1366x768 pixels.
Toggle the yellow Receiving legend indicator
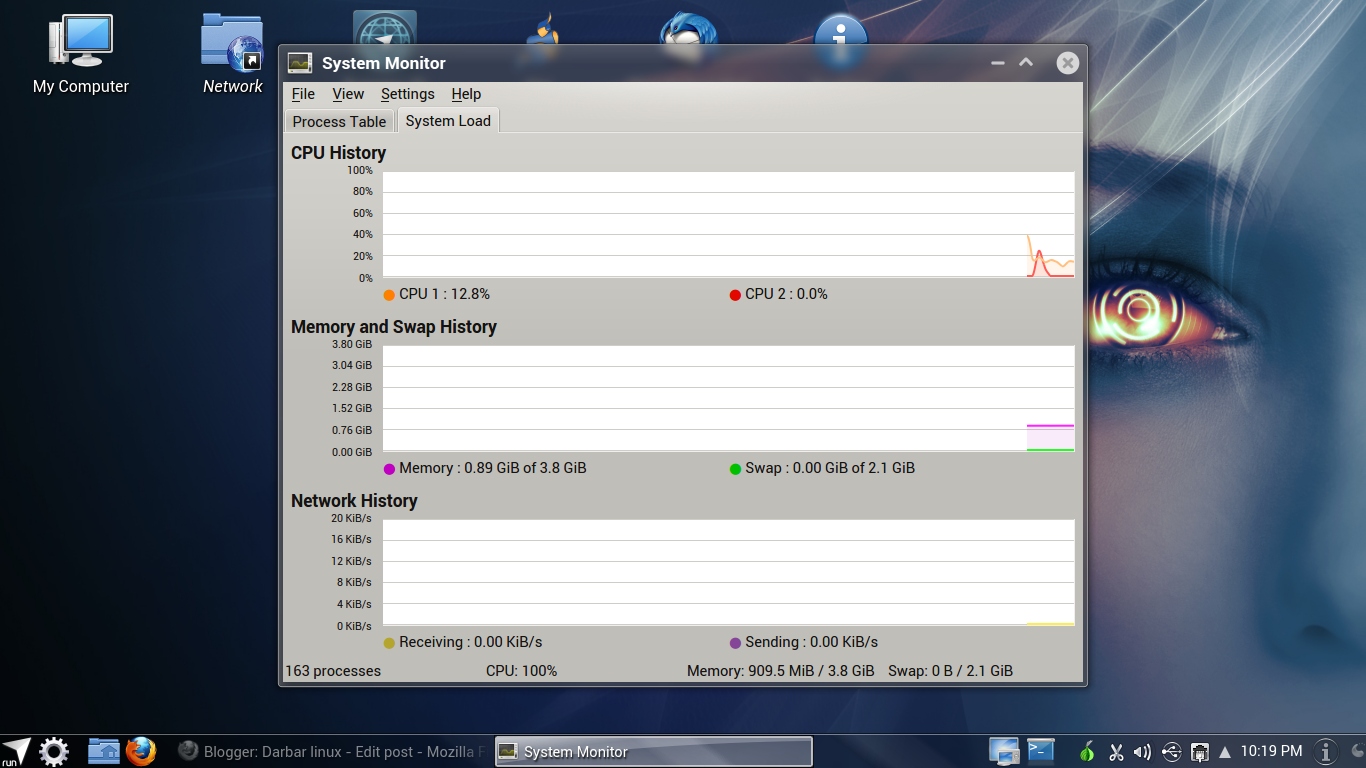pyautogui.click(x=389, y=642)
